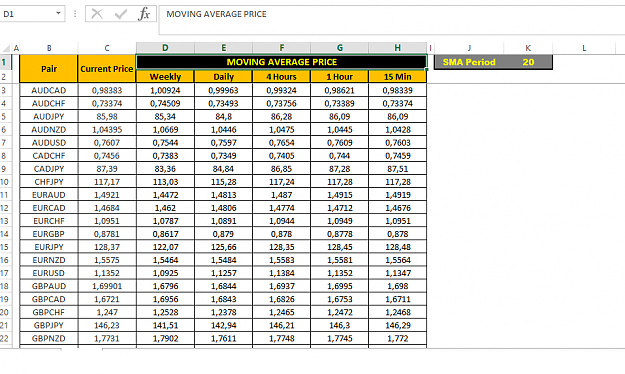
Task: Click the formula bar options dots handle
Action: (75, 14)
